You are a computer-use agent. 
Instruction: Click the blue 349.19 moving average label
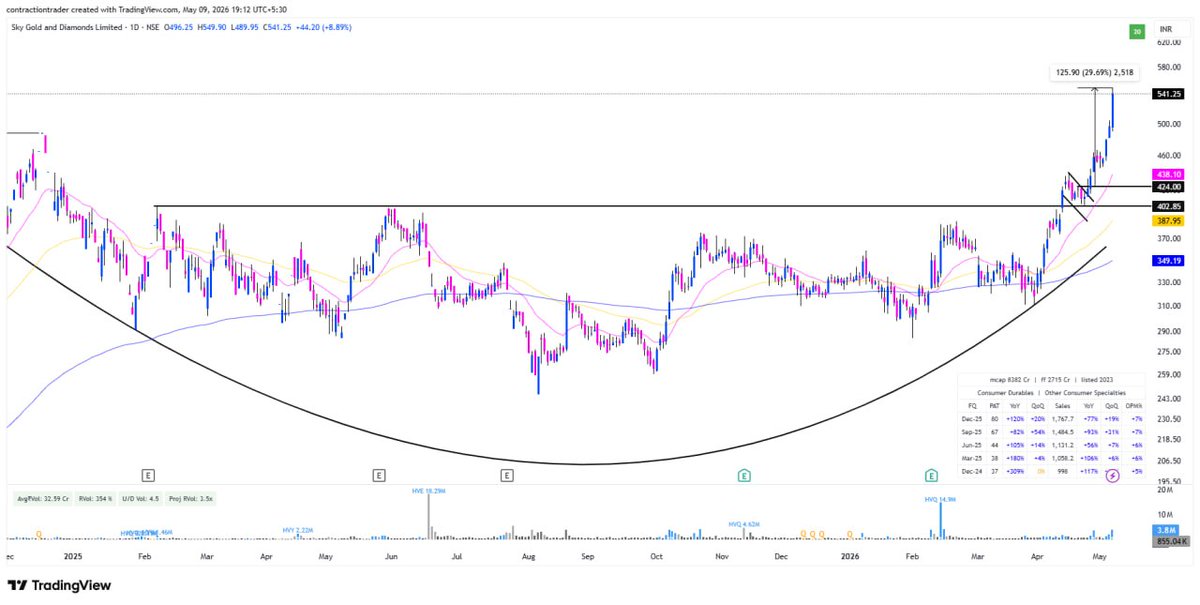coord(1170,260)
